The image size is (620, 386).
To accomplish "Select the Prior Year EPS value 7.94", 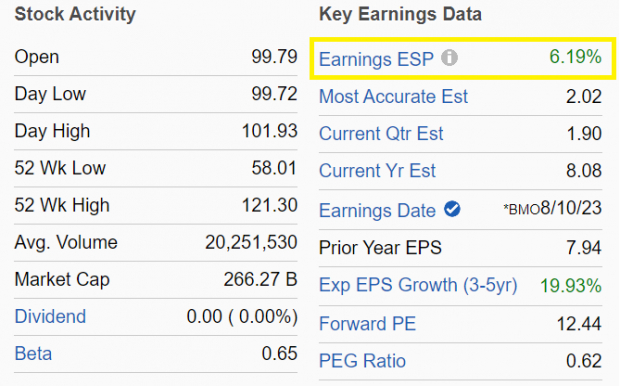I will [x=584, y=248].
